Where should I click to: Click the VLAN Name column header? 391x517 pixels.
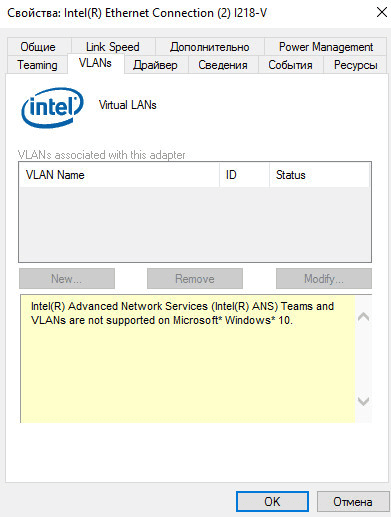coord(119,175)
